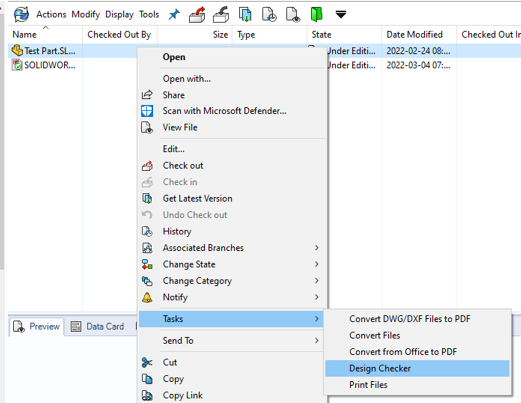Open the Actions menu
Image resolution: width=521 pixels, height=403 pixels.
(x=51, y=14)
